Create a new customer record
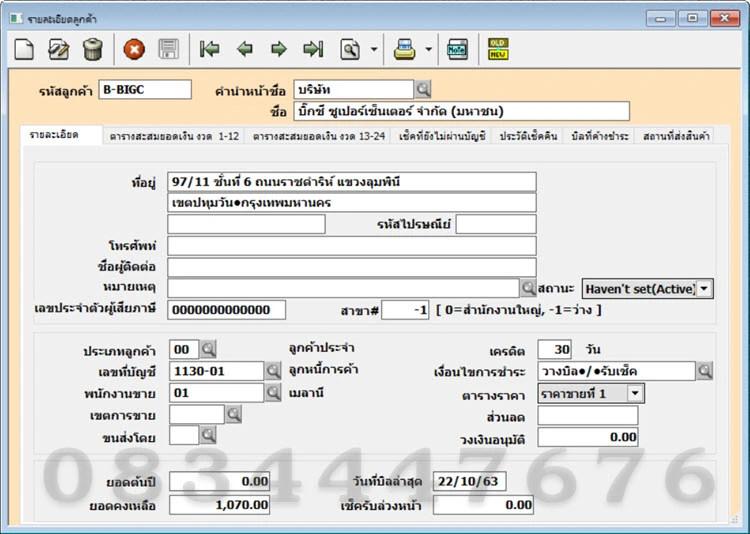This screenshot has height=534, width=750. (x=24, y=49)
